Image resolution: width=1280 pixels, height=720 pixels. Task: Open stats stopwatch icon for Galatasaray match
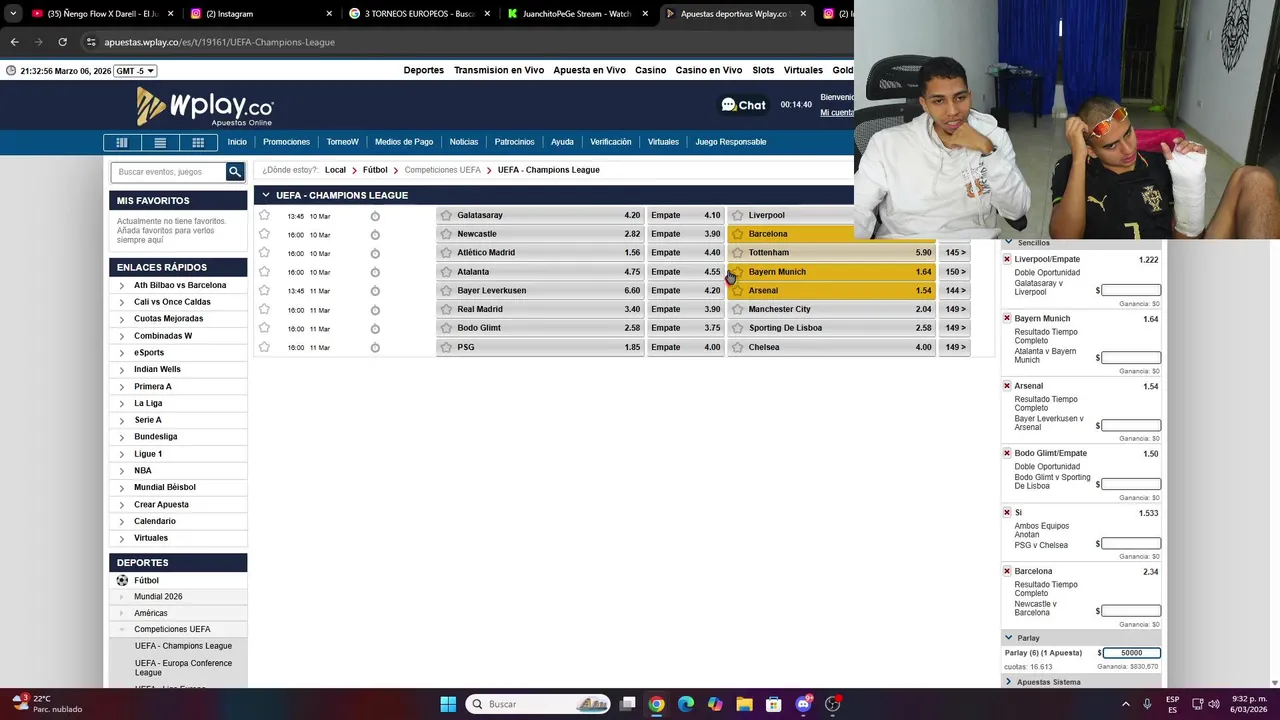tap(375, 216)
